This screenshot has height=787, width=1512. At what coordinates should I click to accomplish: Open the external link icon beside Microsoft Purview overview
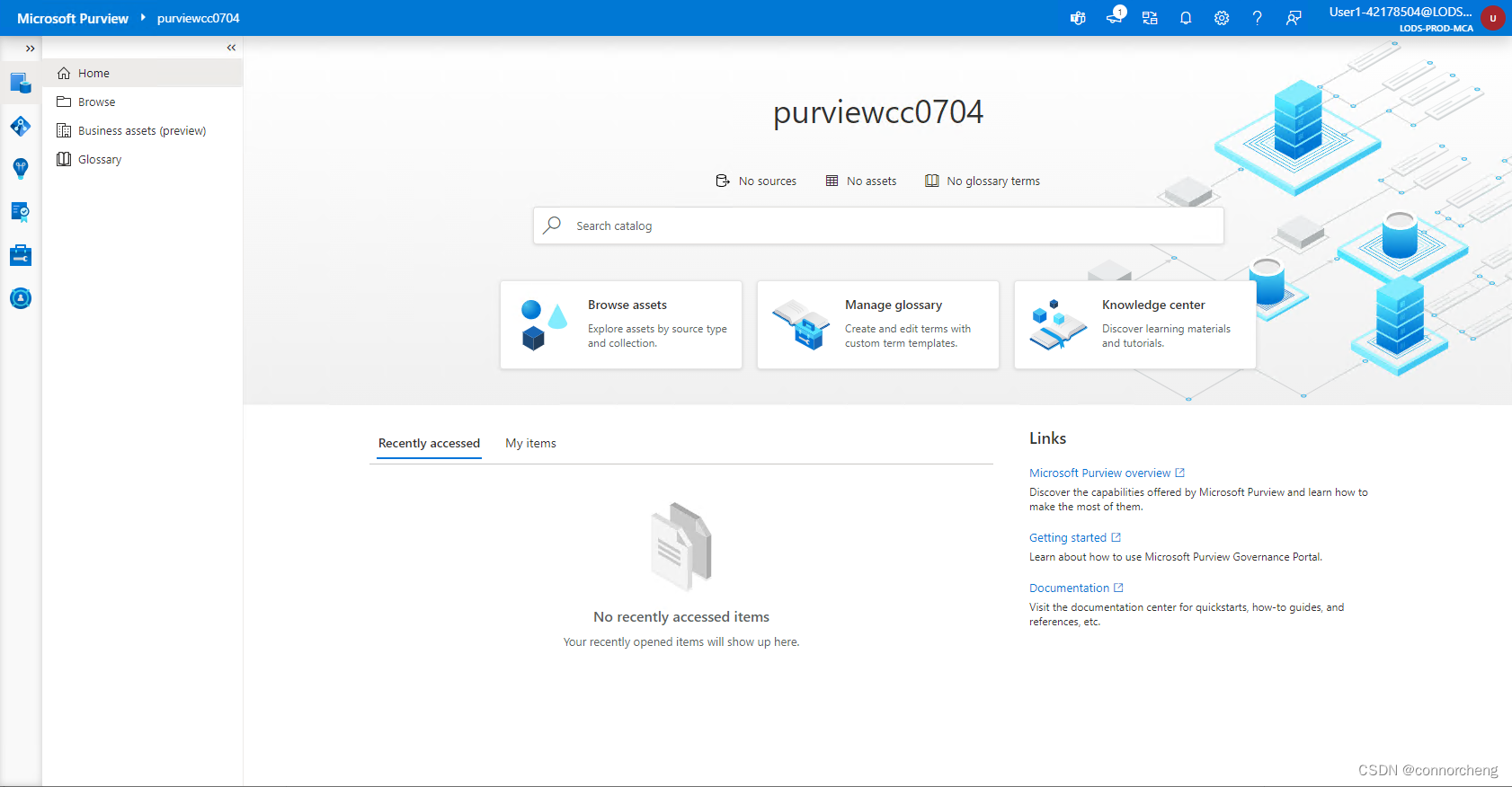pyautogui.click(x=1180, y=473)
